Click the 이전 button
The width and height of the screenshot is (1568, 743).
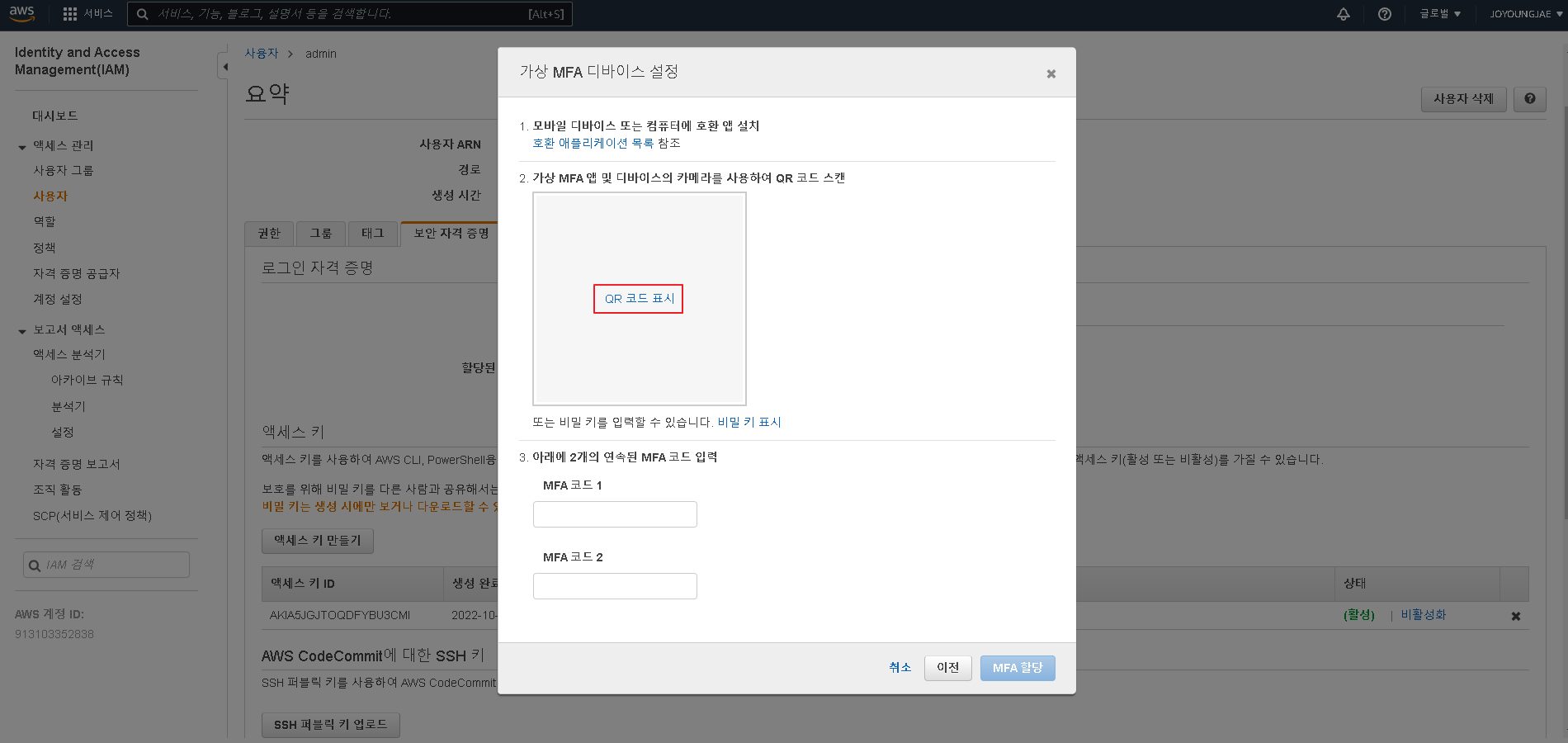click(x=948, y=668)
